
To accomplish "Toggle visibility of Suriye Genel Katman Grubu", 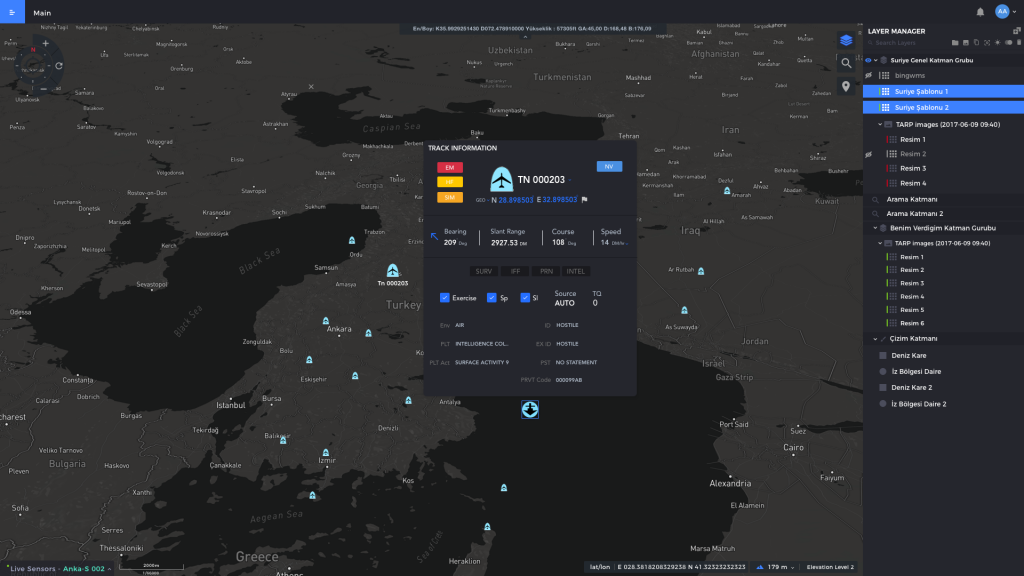I will pos(869,59).
